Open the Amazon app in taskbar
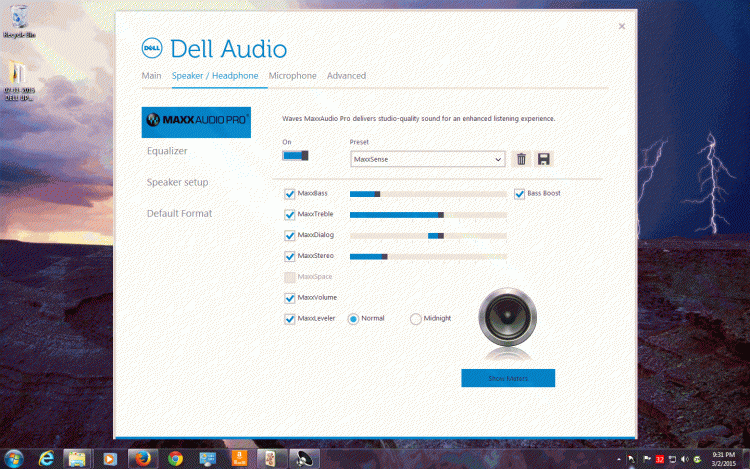Viewport: 750px width, 469px height. coord(239,459)
